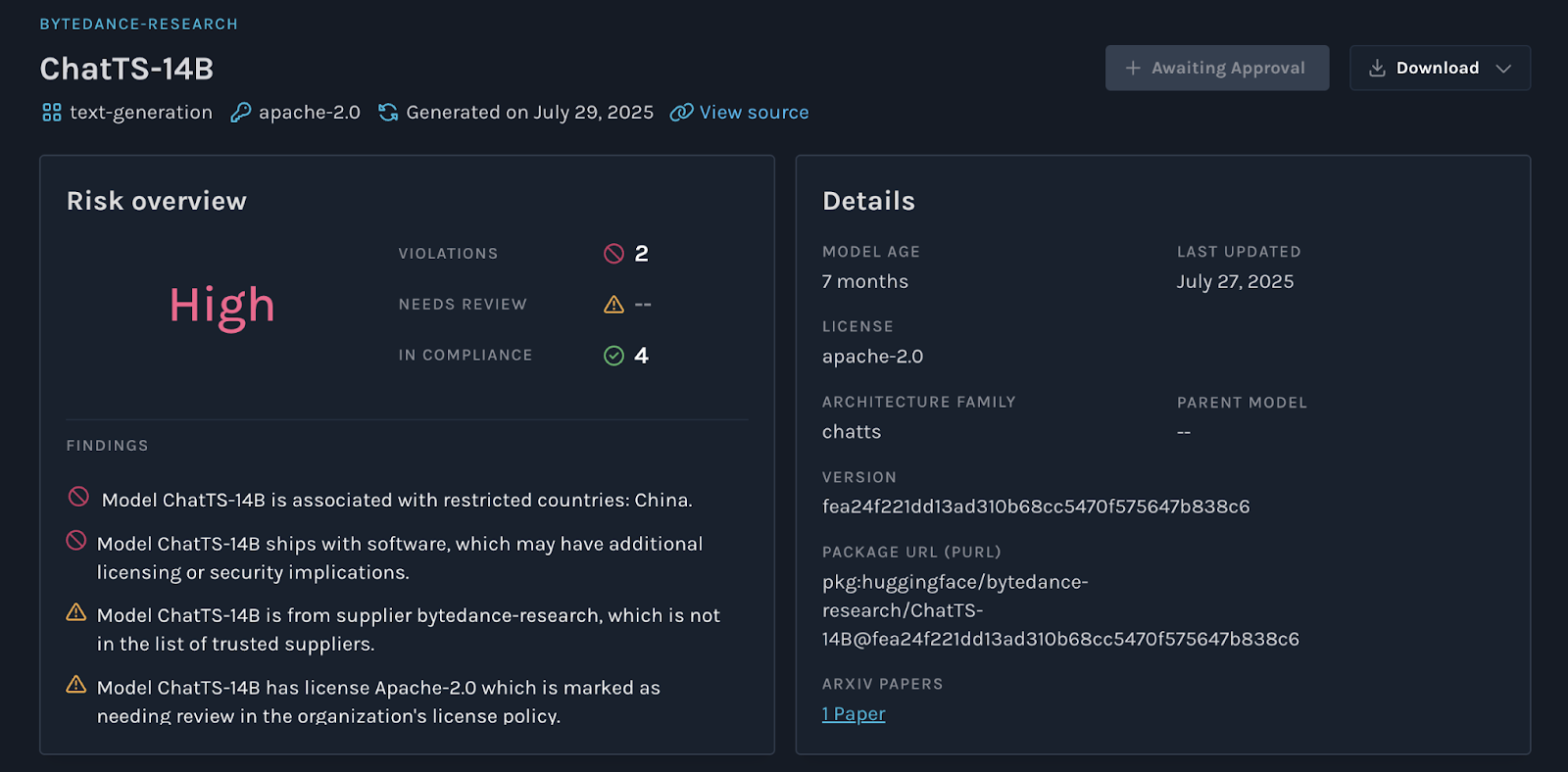Click the VERSION label
Viewport: 1568px width, 772px height.
point(859,477)
